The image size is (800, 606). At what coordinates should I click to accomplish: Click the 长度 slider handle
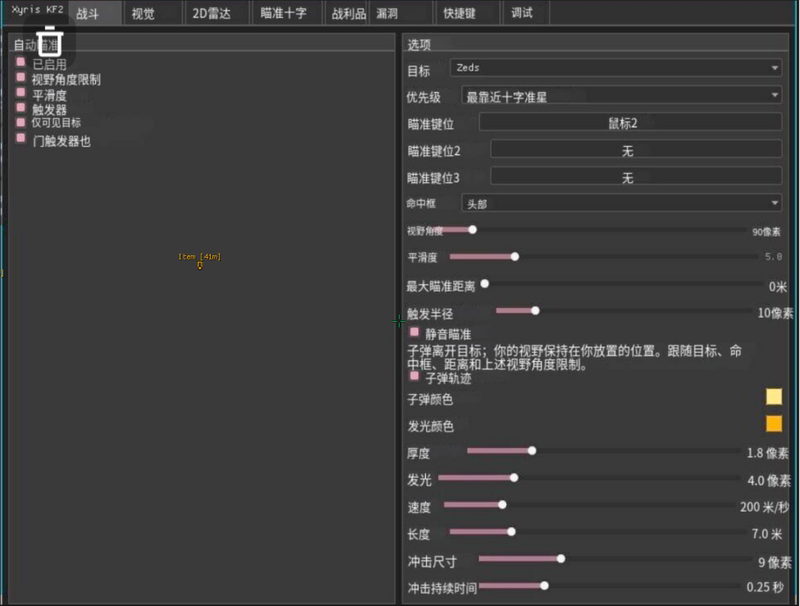(511, 532)
